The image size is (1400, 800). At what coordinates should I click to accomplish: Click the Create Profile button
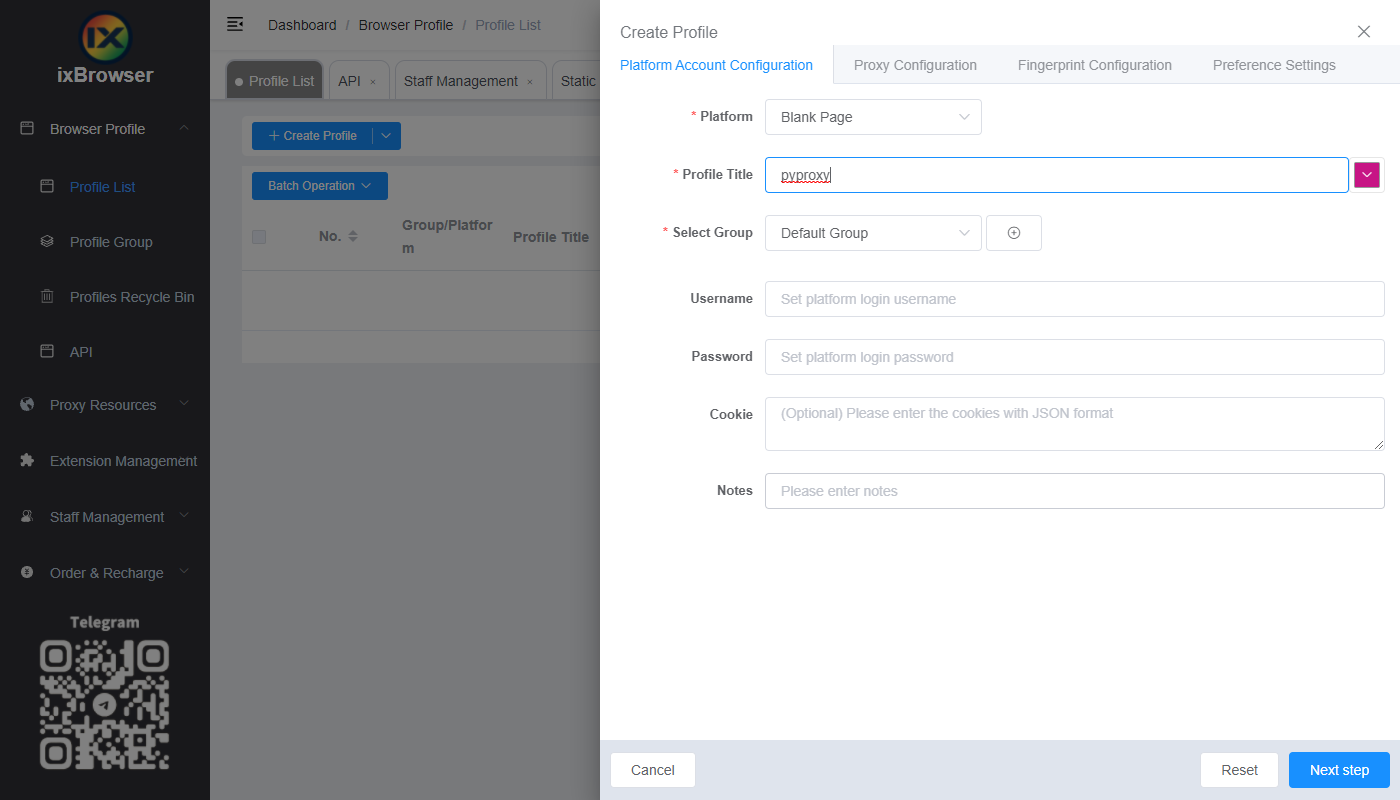click(x=312, y=136)
